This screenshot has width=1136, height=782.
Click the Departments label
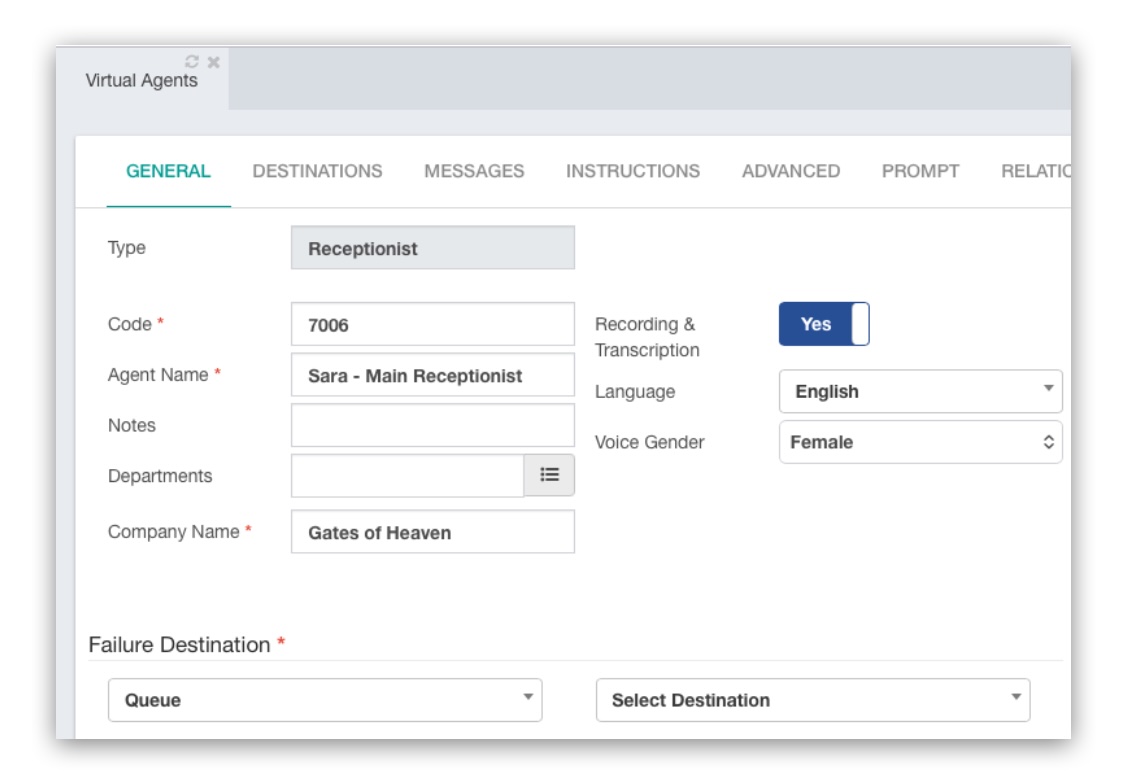[x=160, y=476]
